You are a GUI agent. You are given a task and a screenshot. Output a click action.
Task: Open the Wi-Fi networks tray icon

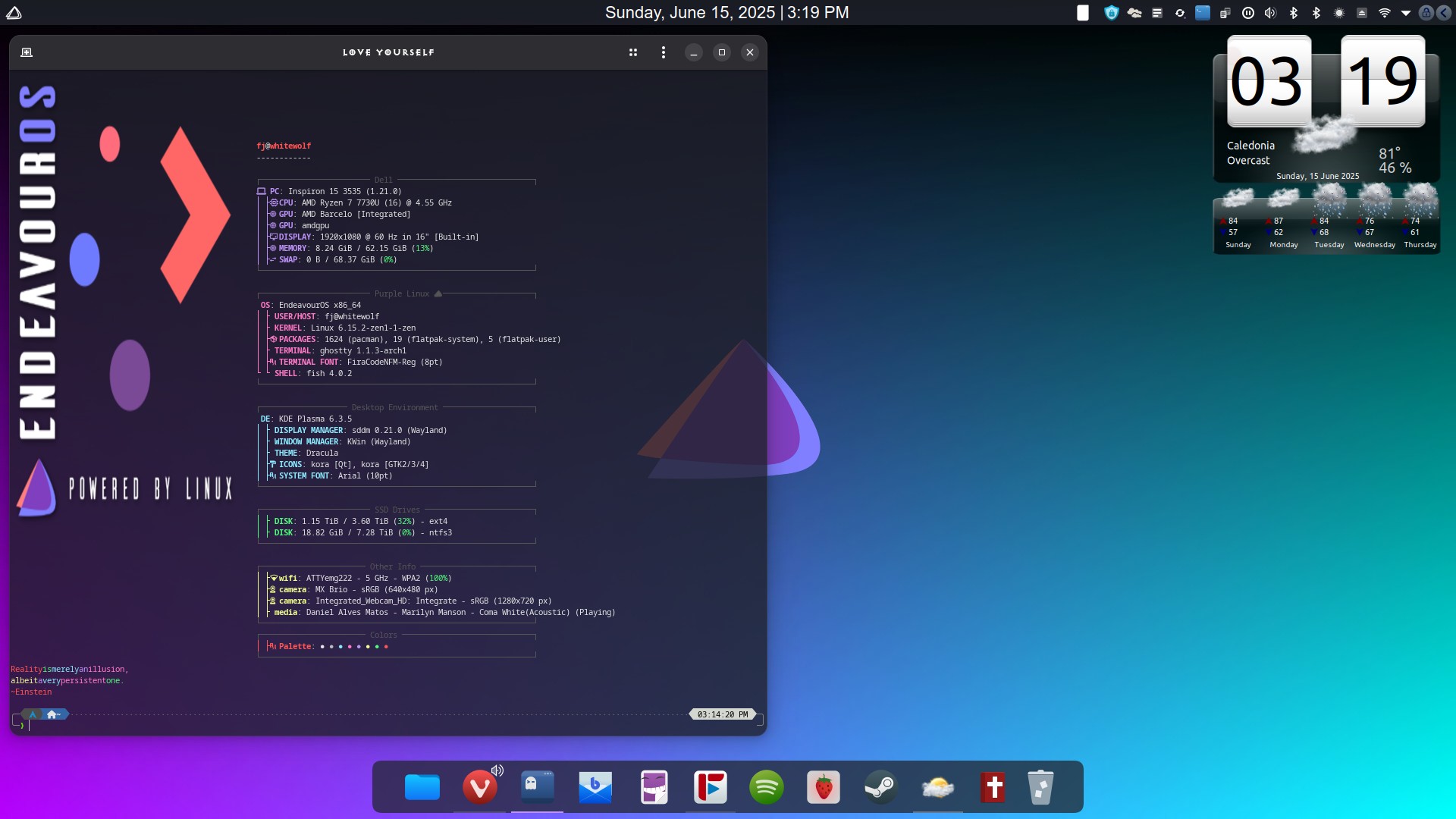[1385, 13]
